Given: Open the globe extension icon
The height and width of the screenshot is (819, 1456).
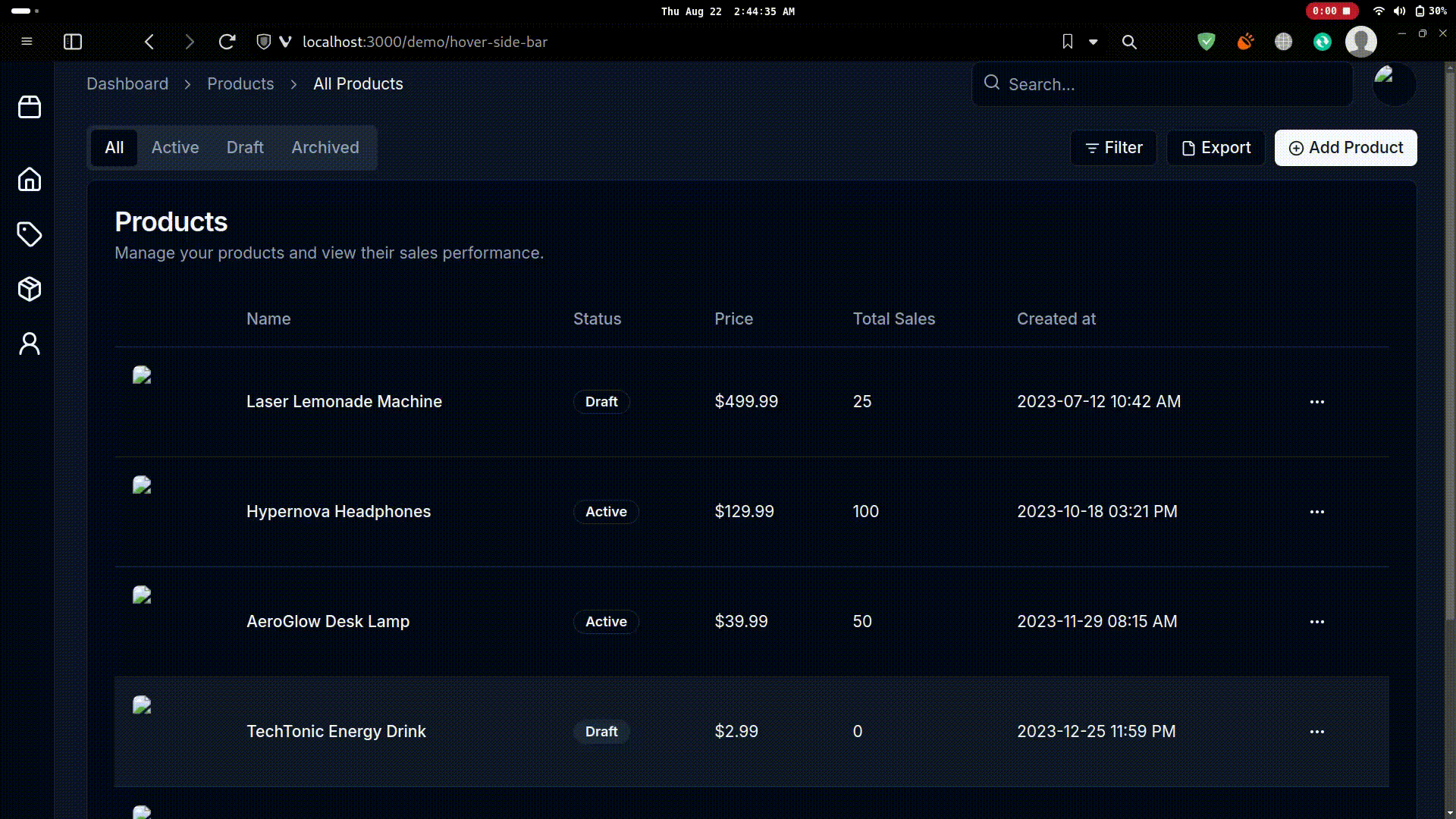Looking at the screenshot, I should (1284, 42).
